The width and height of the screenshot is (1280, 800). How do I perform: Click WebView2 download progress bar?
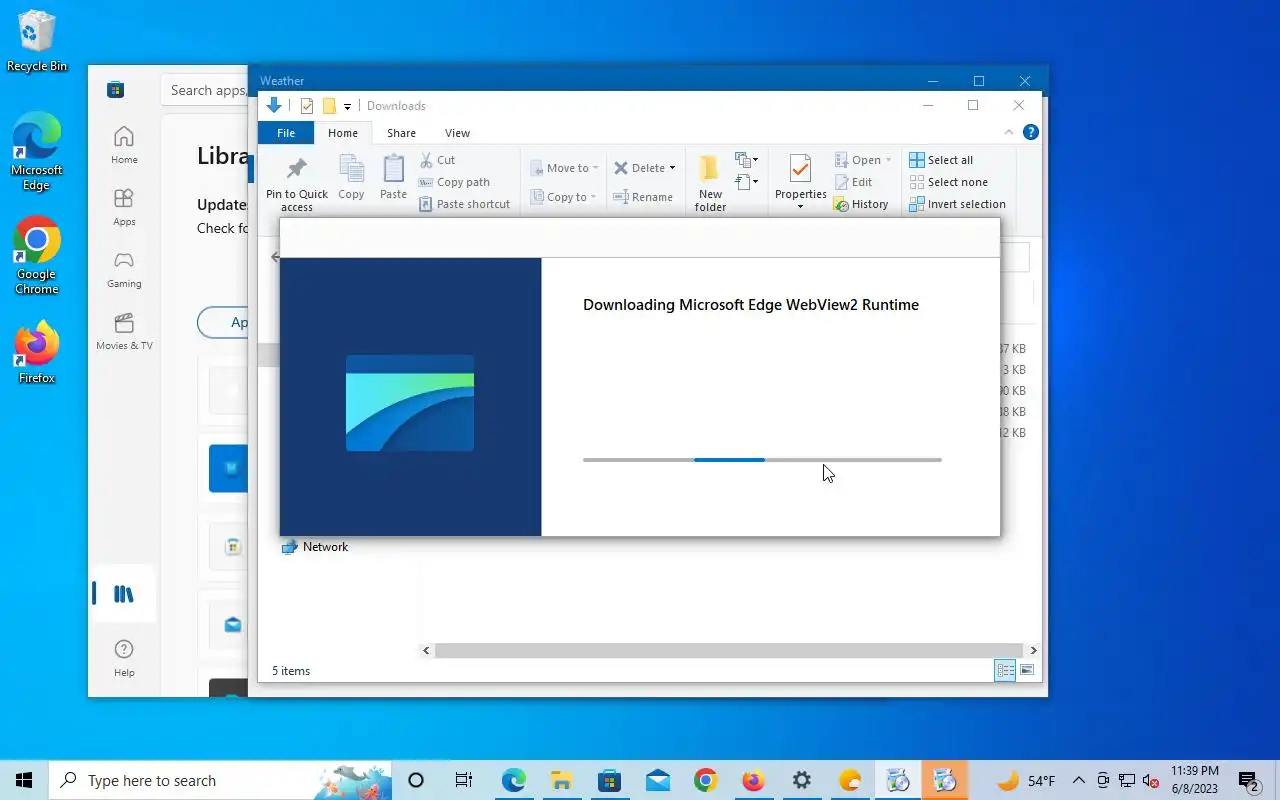click(762, 460)
